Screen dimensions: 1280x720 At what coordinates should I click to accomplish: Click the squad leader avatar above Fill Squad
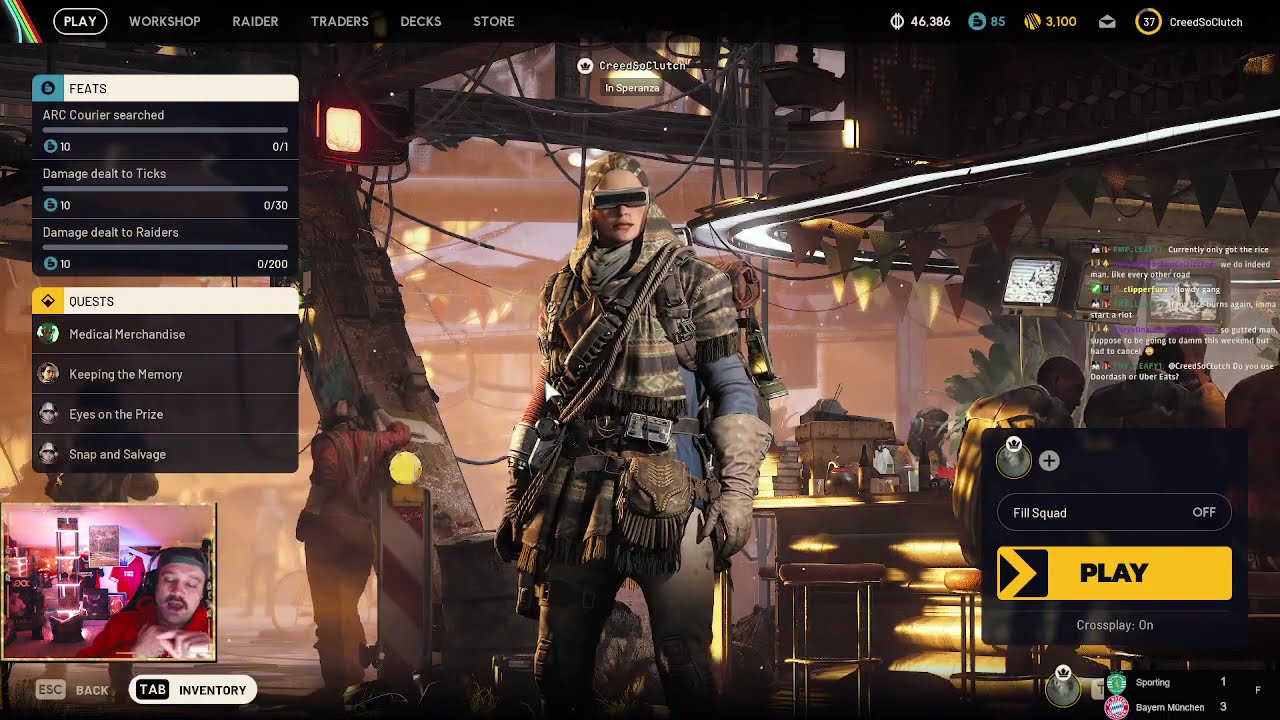point(1013,459)
